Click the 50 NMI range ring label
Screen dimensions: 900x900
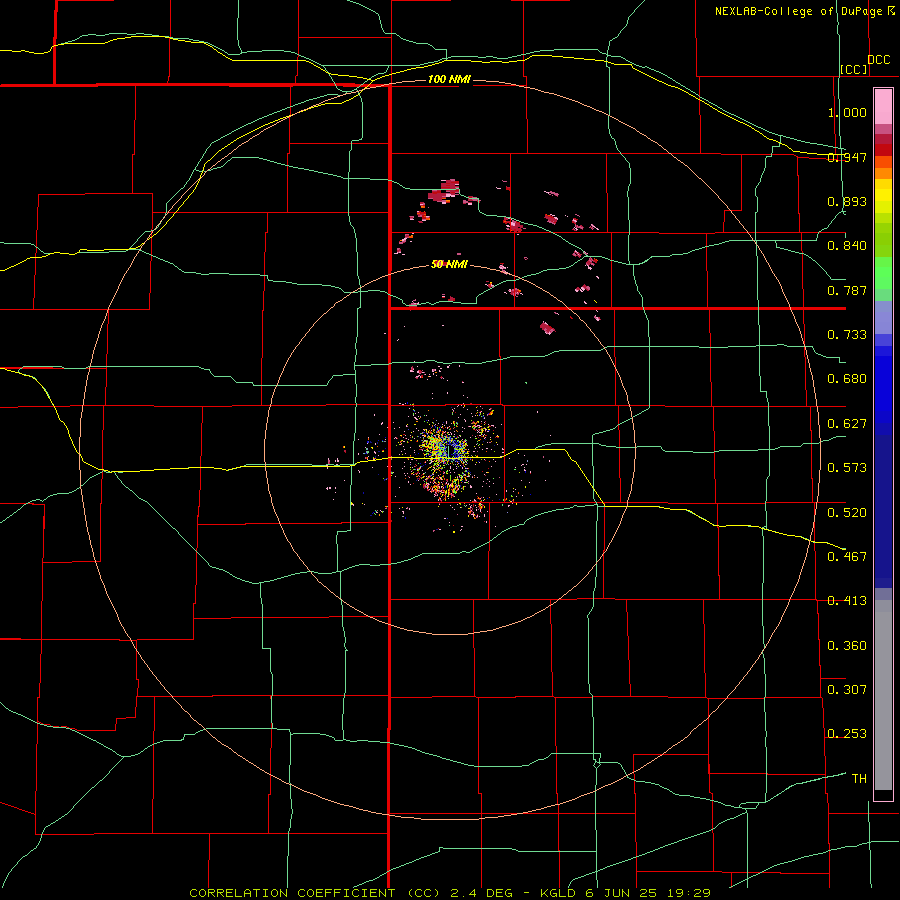click(449, 264)
